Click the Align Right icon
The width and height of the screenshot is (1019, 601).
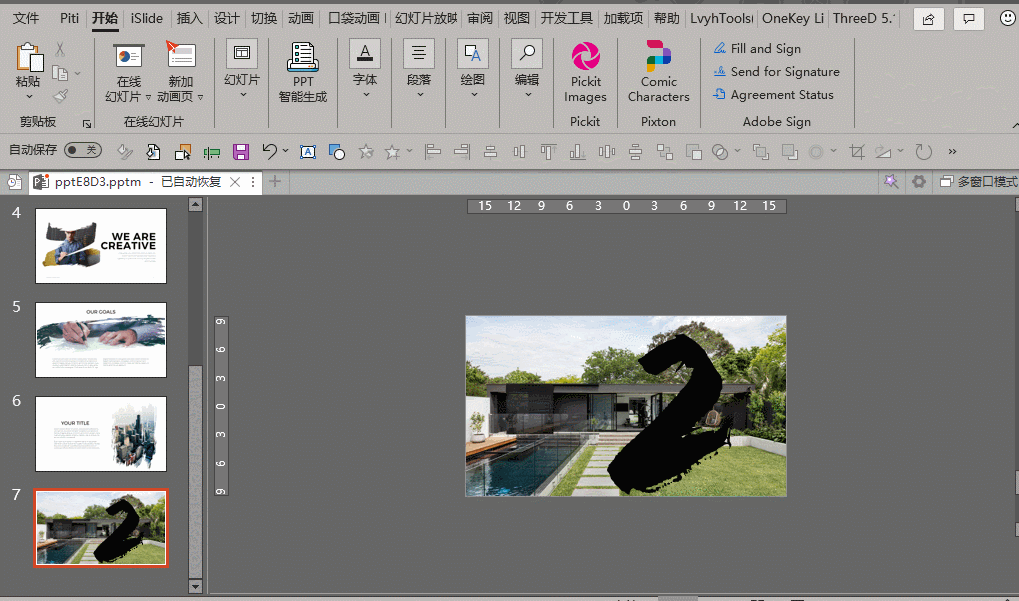click(x=462, y=152)
